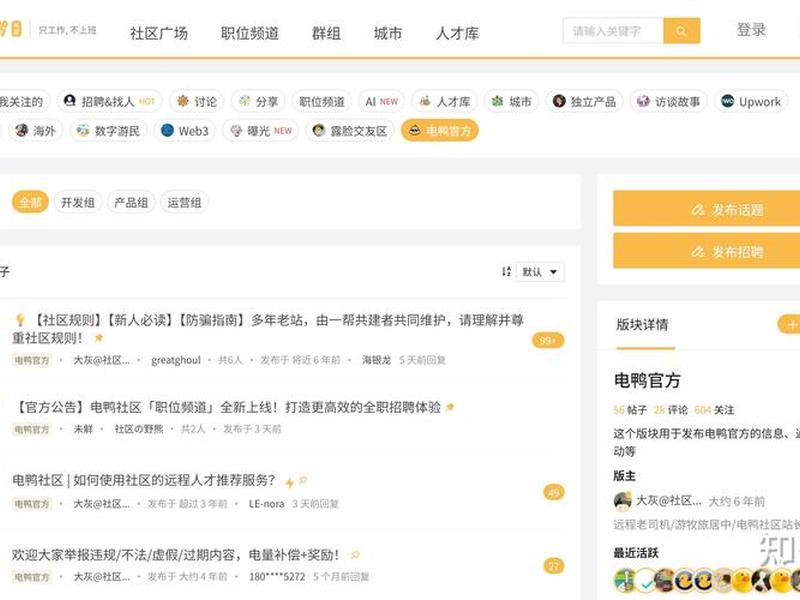Click replier 海银龙 on first post
800x600 pixels.
377,360
